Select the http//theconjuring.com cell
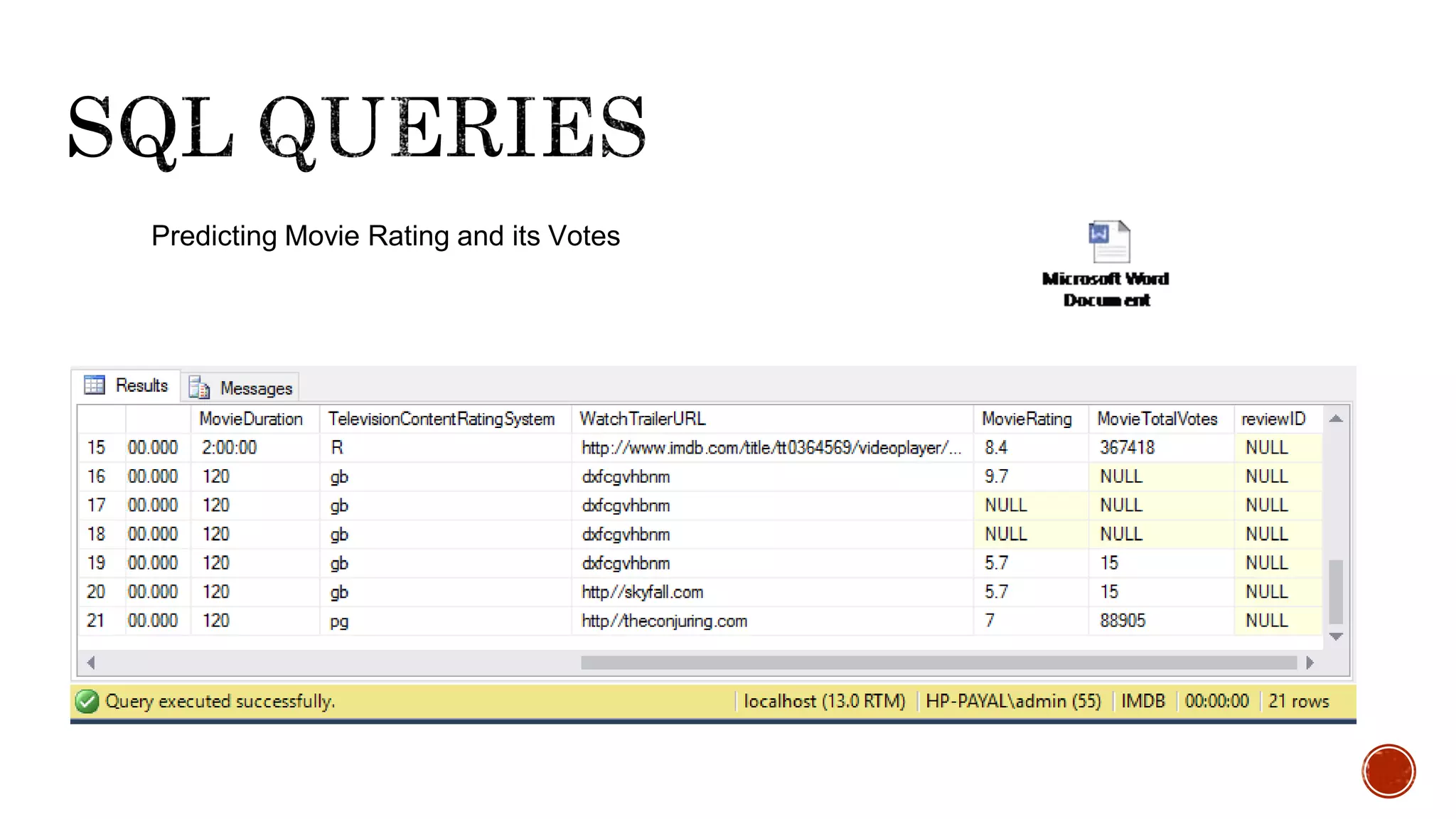 (x=664, y=621)
